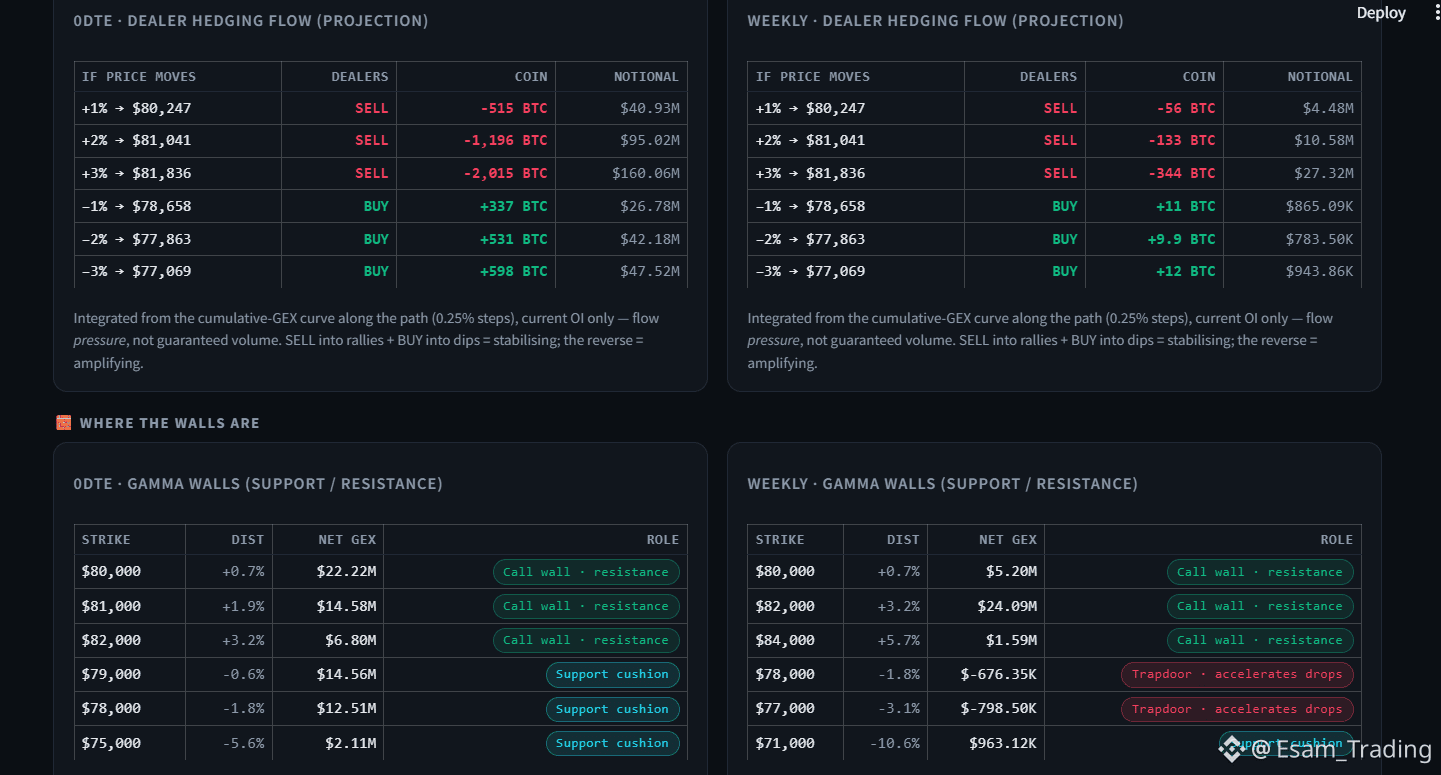Viewport: 1441px width, 775px height.
Task: Click 0DTE flow DEALERS column header
Action: point(360,77)
